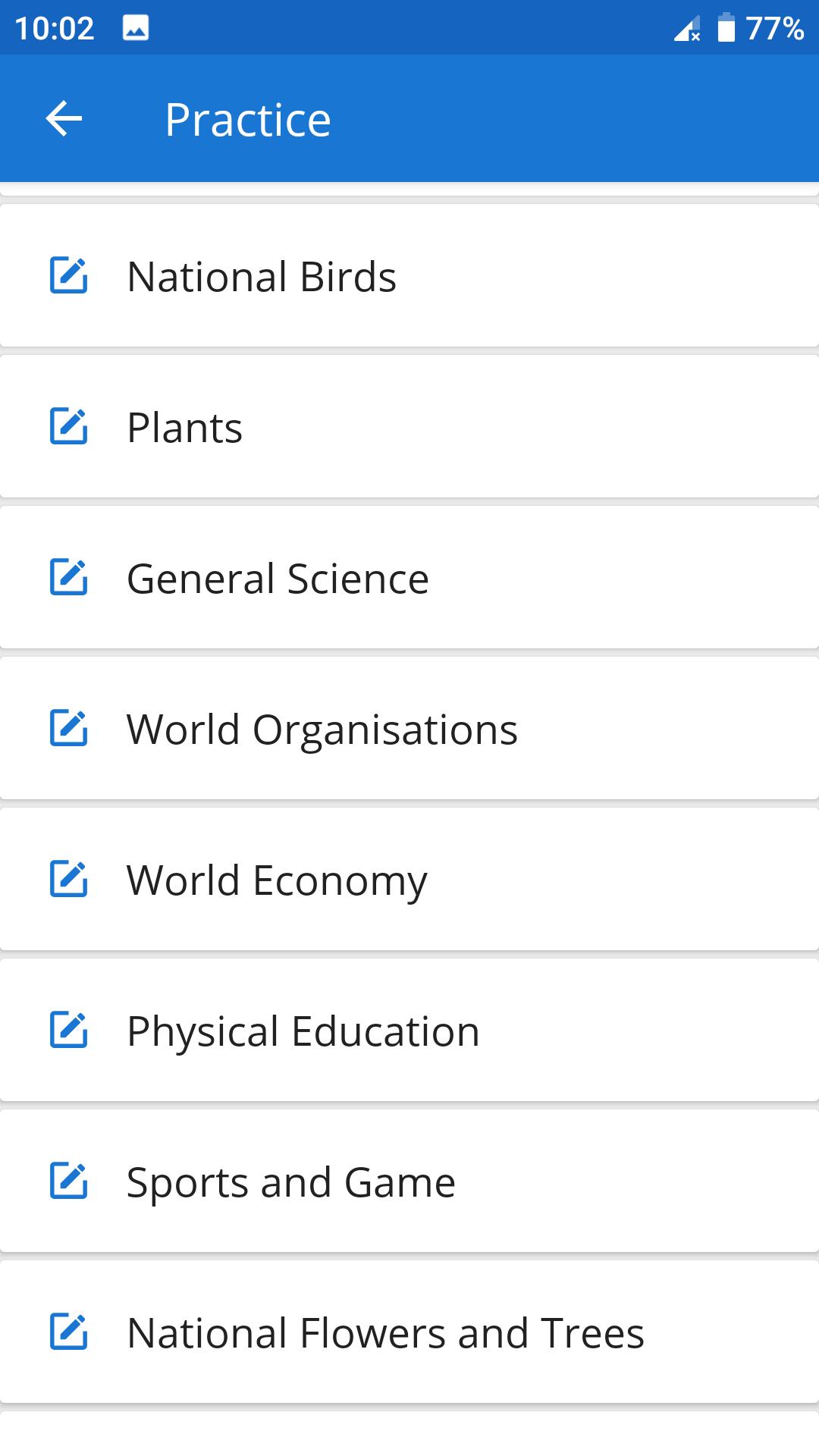
Task: Tap the back arrow in header
Action: 64,119
